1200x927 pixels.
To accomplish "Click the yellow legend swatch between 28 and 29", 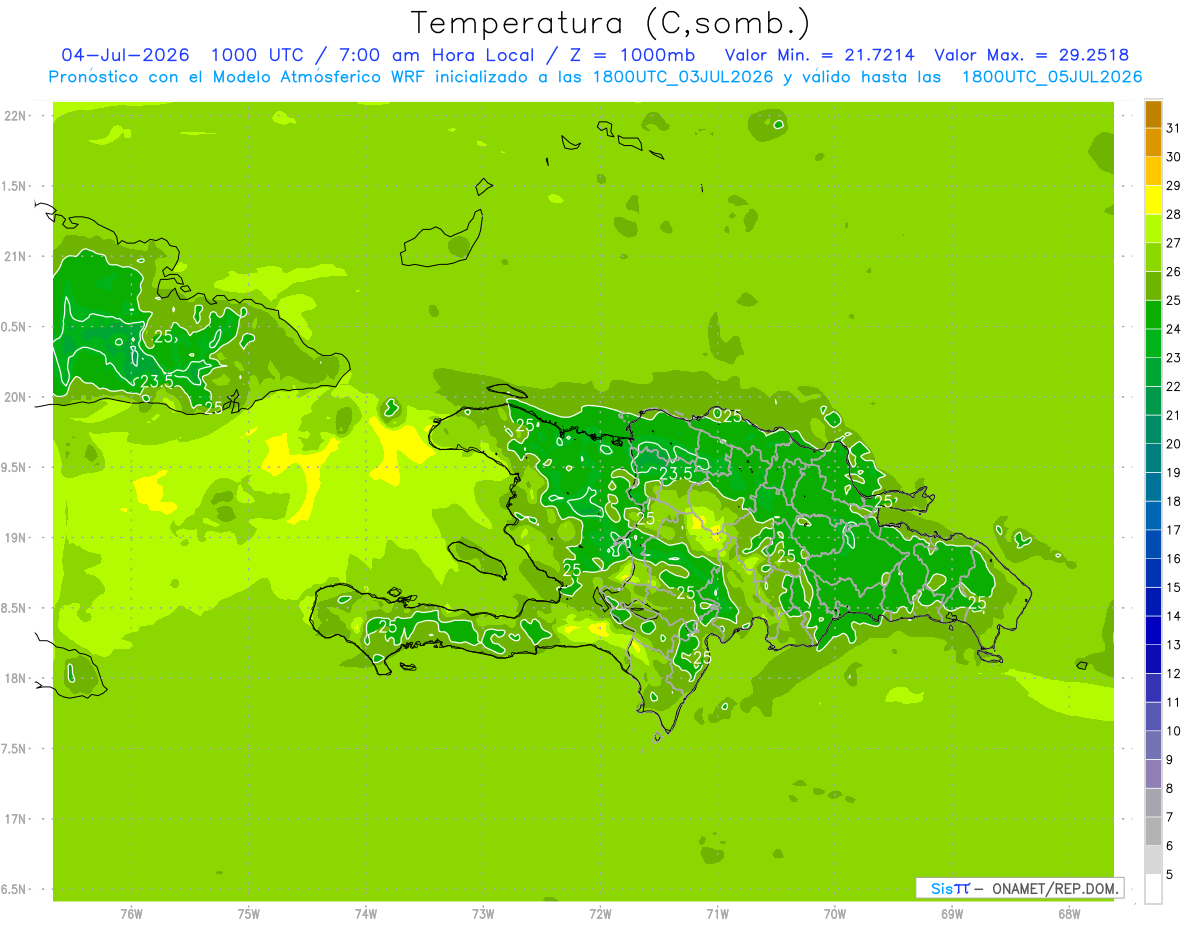I will tap(1153, 199).
